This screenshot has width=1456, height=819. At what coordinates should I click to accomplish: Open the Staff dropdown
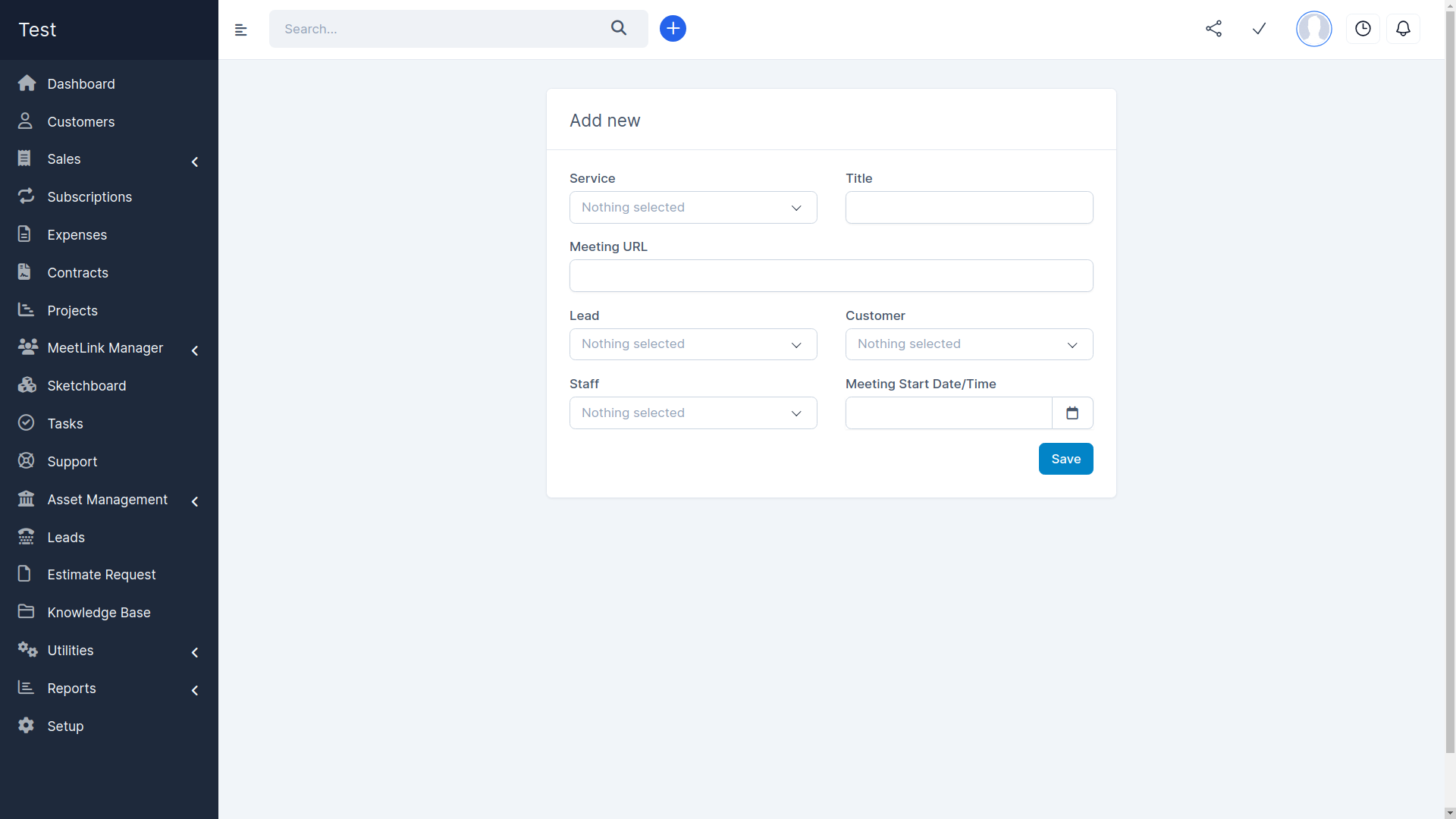point(692,413)
